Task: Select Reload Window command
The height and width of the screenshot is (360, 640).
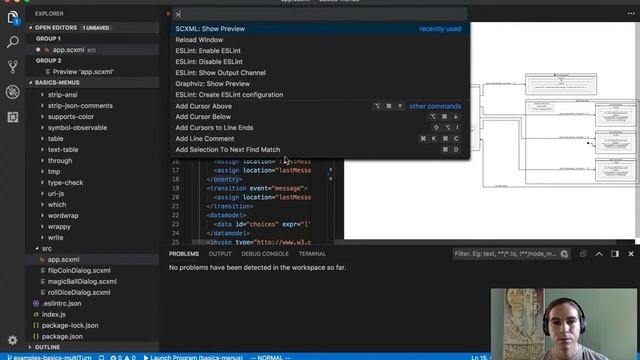Action: (x=320, y=40)
